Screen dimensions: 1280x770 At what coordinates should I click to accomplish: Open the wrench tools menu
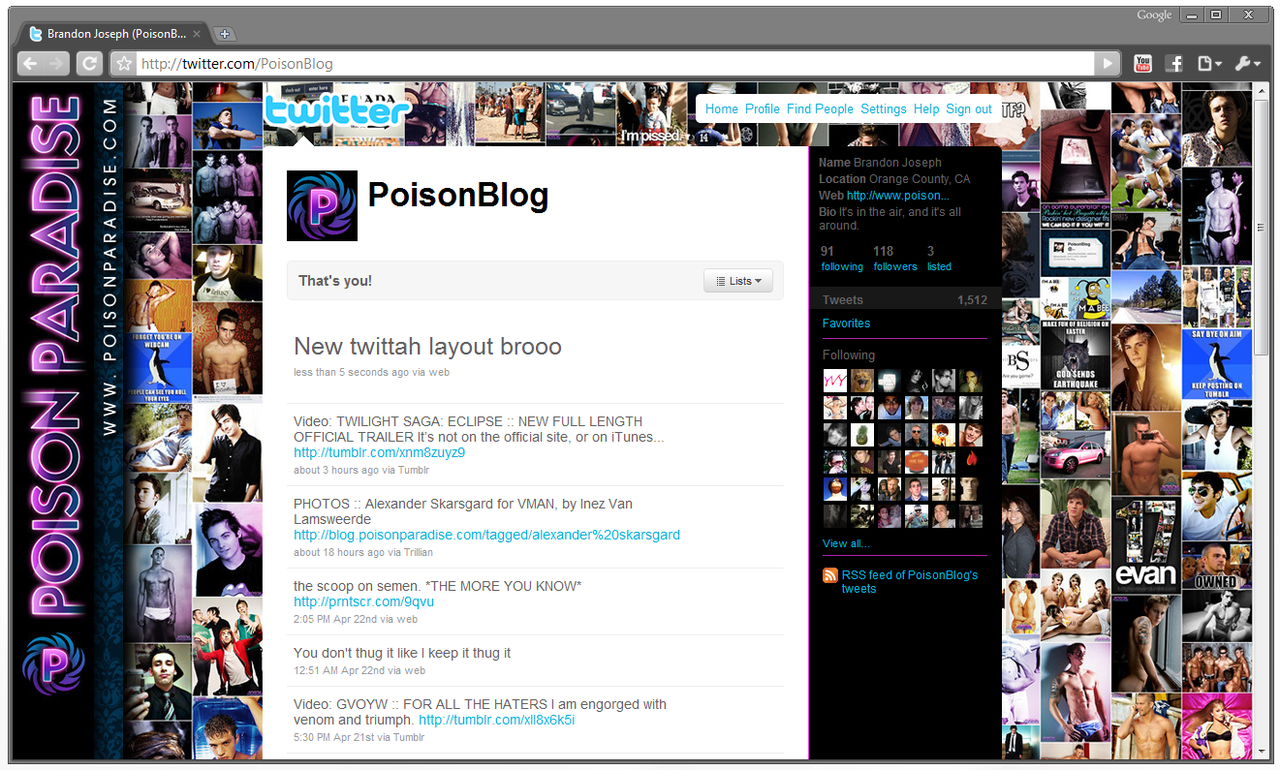pos(1247,64)
